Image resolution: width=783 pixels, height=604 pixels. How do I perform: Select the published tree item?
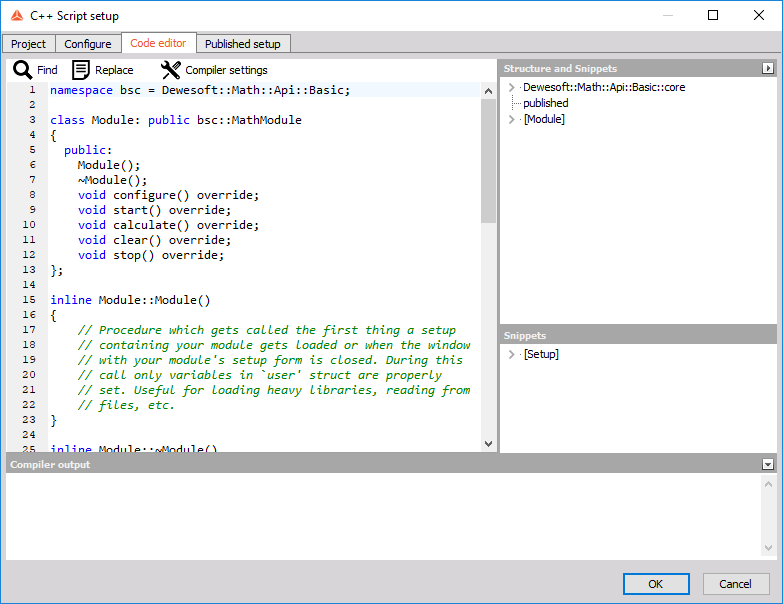pyautogui.click(x=546, y=103)
